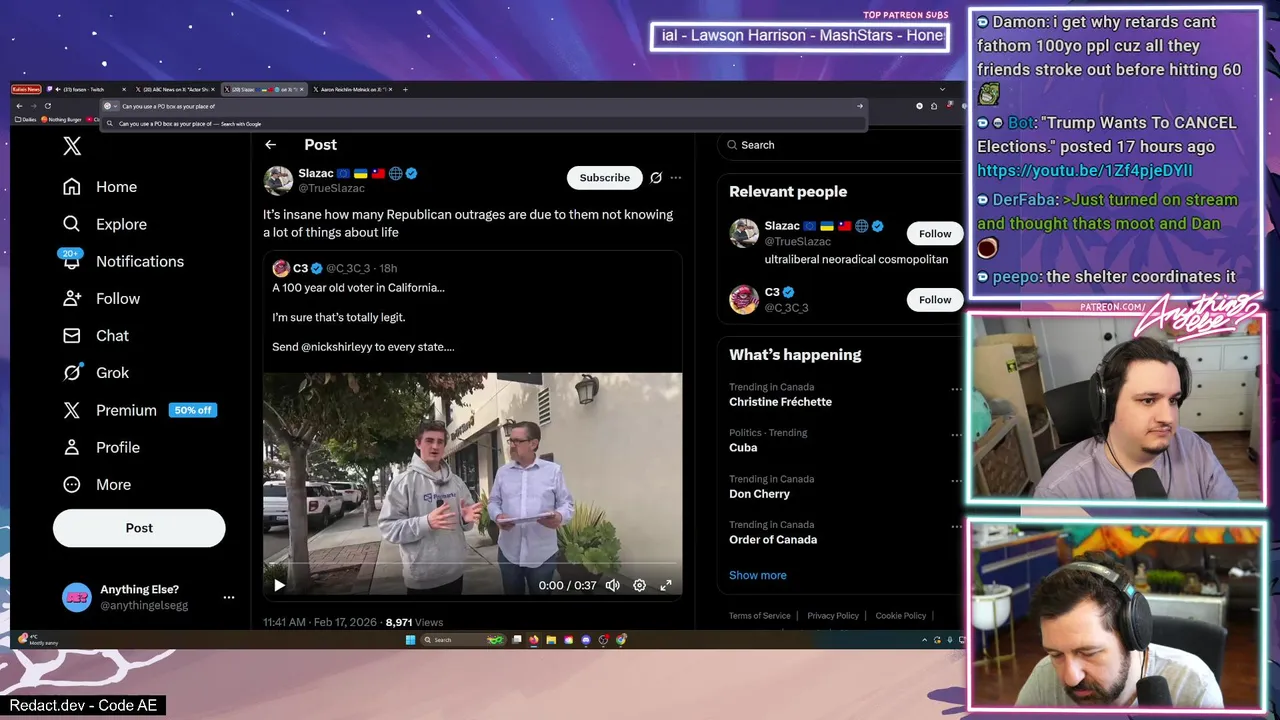The height and width of the screenshot is (720, 1280).
Task: Open Order of Canada trend
Action: tap(773, 540)
